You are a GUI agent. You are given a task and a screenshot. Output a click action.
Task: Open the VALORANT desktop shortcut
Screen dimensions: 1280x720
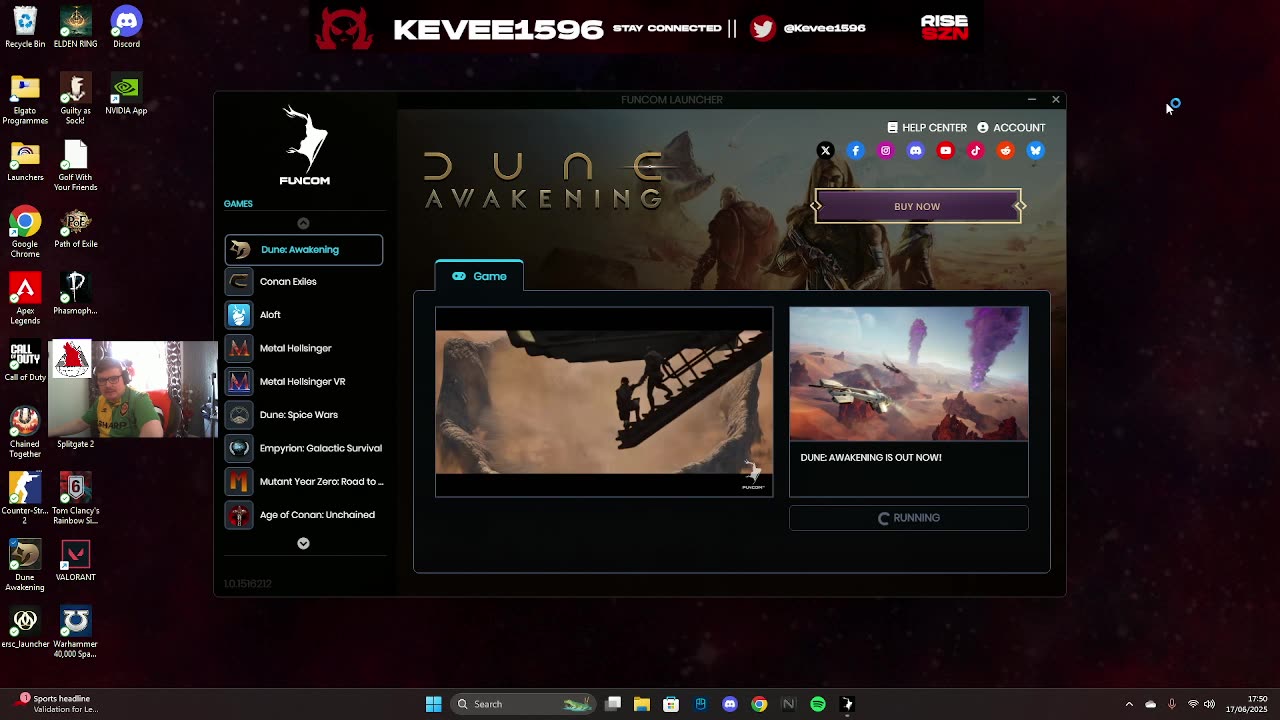(x=75, y=561)
